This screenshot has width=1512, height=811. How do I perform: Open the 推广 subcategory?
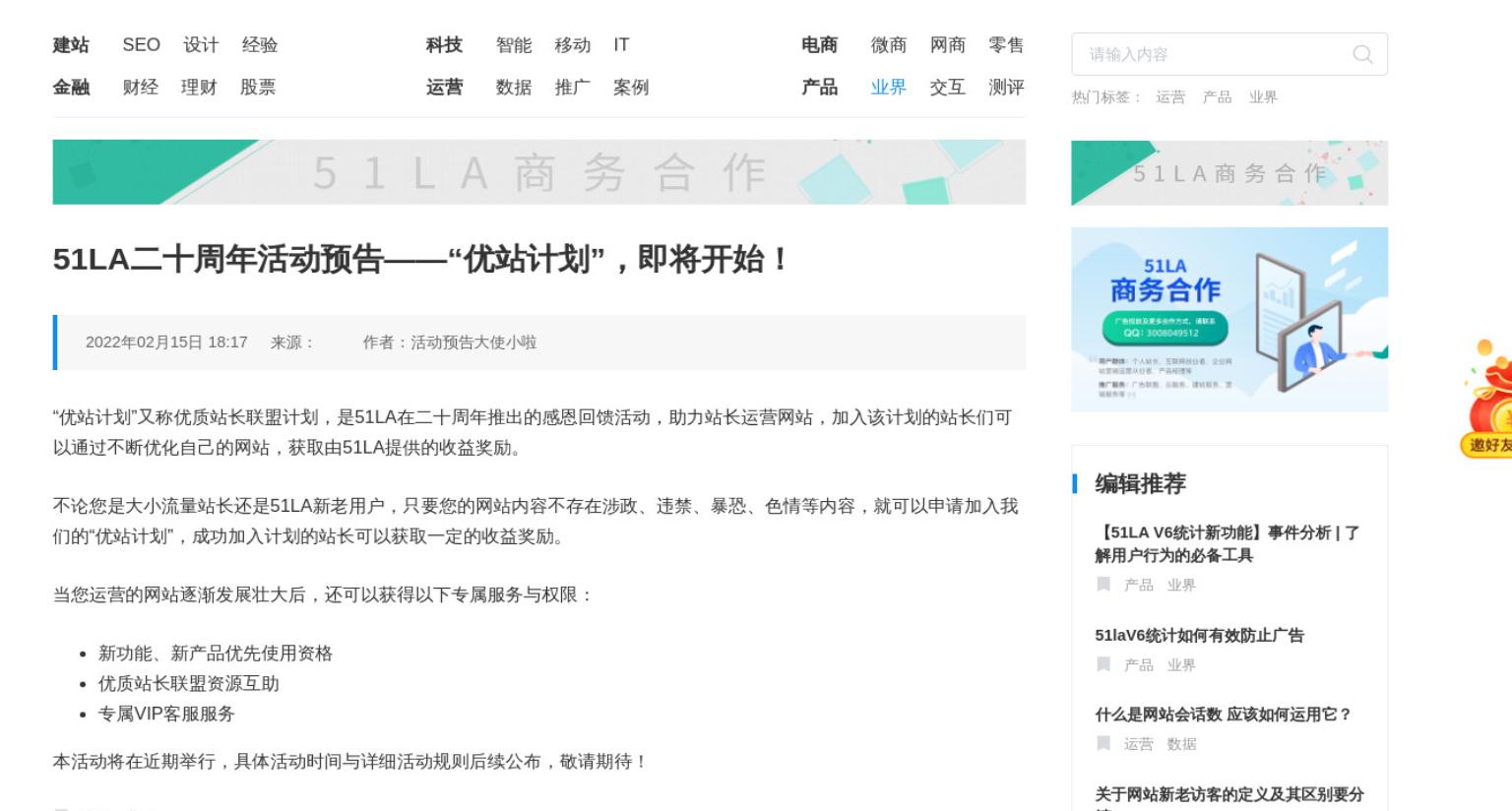573,88
